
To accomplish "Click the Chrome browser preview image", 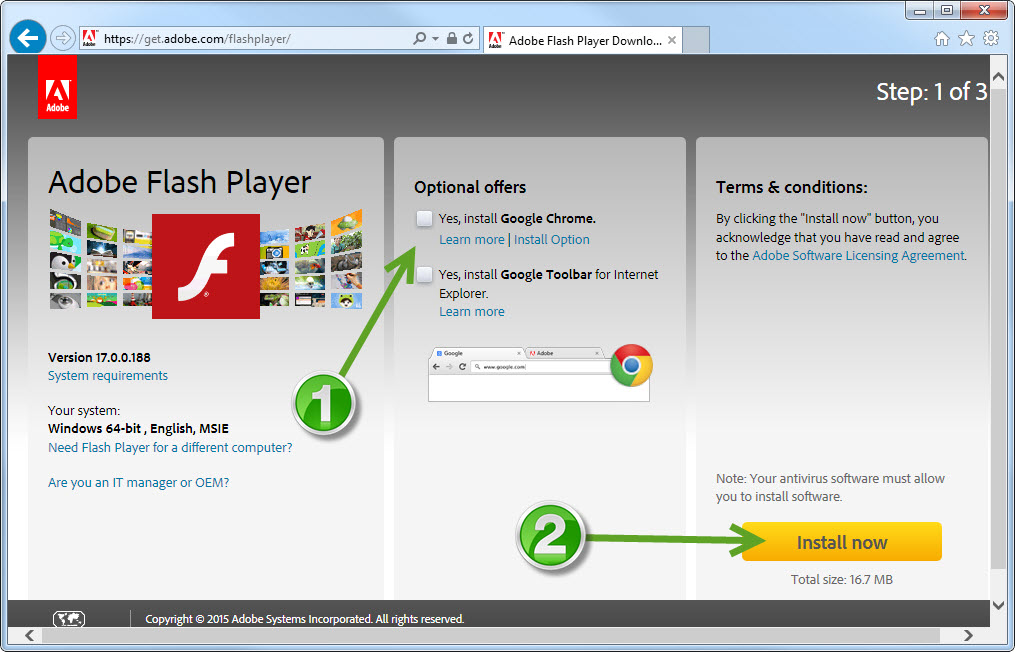I will (539, 373).
